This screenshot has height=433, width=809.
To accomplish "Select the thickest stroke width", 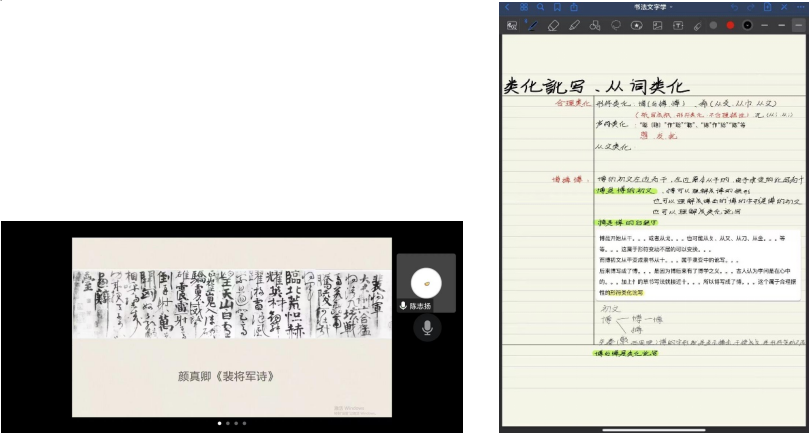I will click(x=799, y=25).
